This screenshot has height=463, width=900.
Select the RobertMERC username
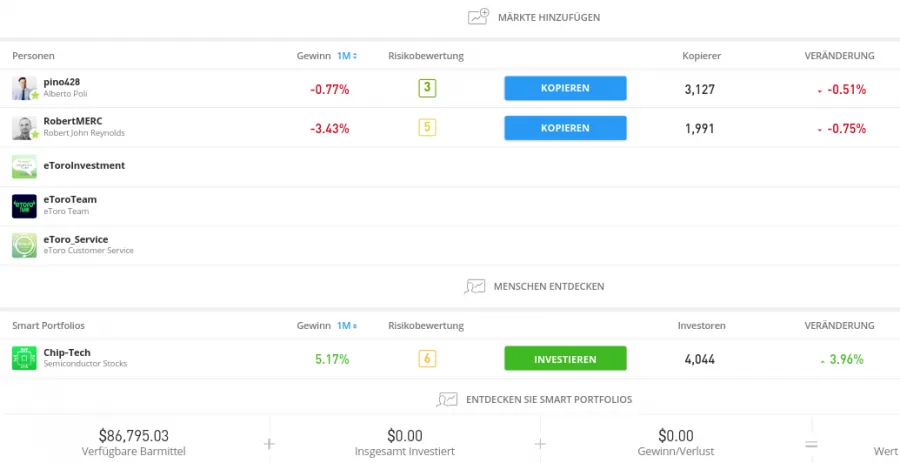pos(73,121)
